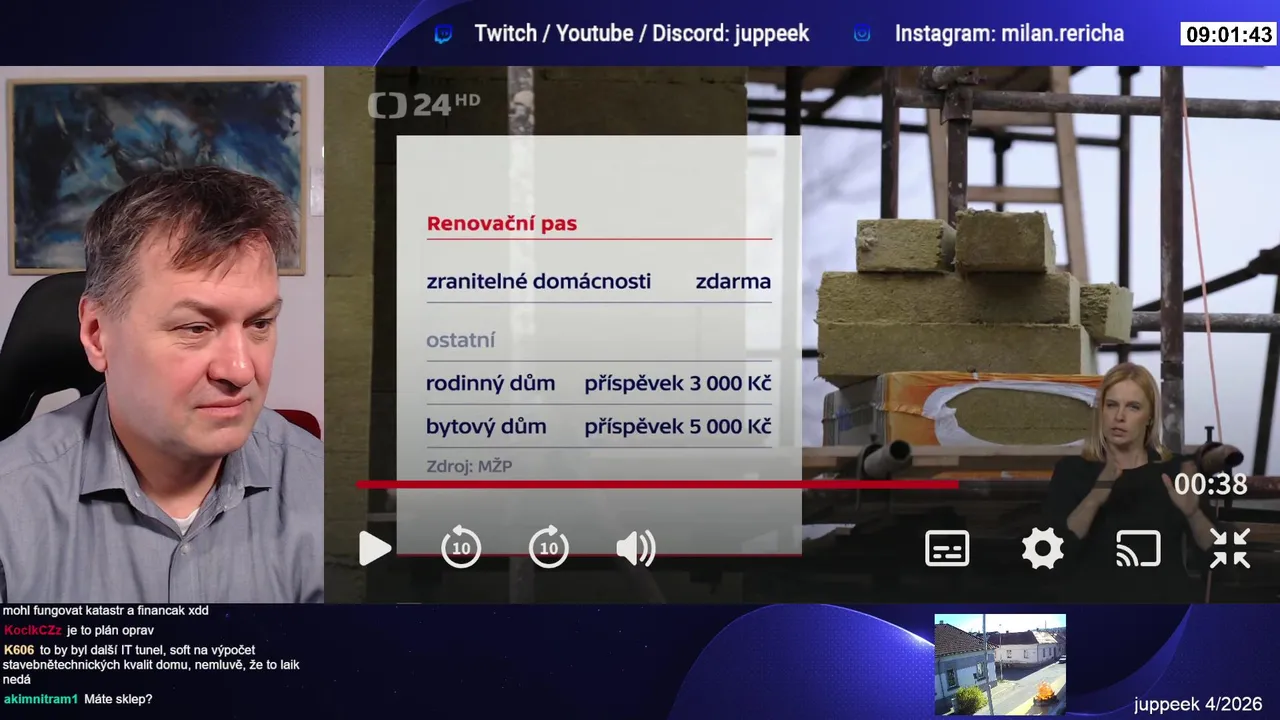Click the 'Zdroj: MŽP' source text
Viewport: 1280px width, 720px height.
(x=469, y=466)
